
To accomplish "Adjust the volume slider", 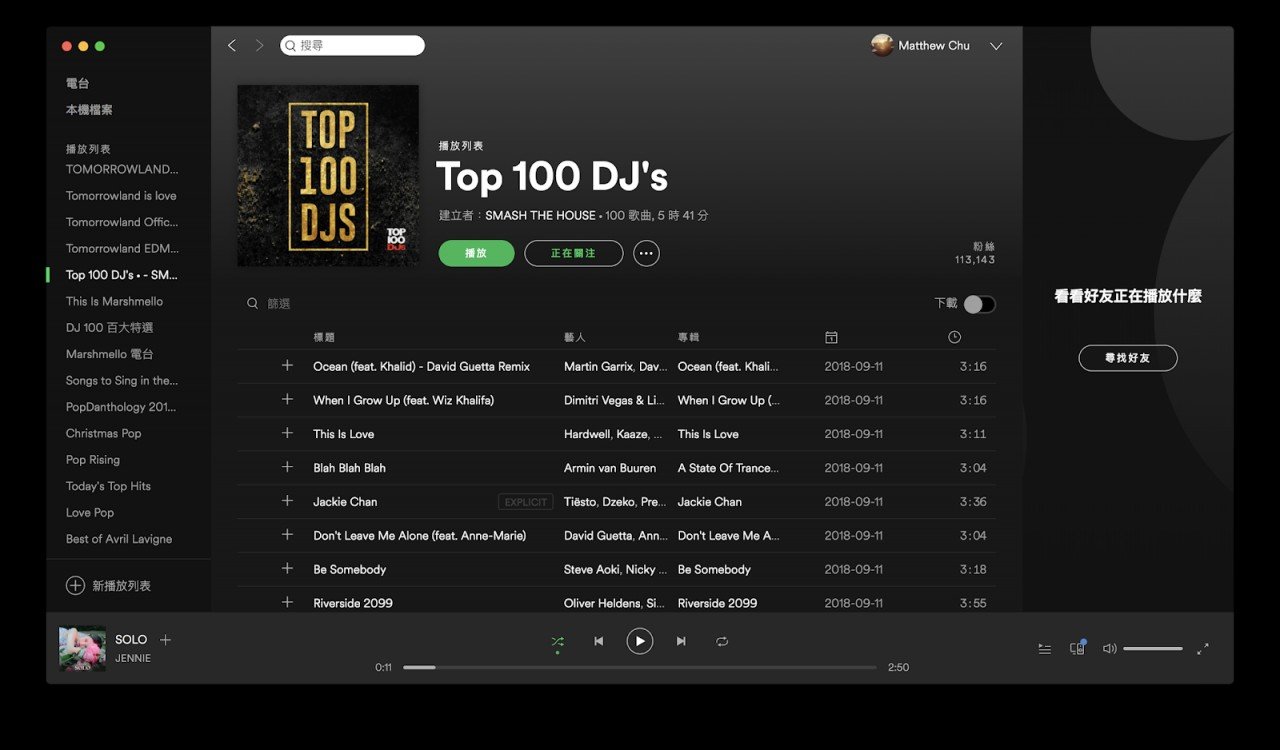I will click(1153, 649).
